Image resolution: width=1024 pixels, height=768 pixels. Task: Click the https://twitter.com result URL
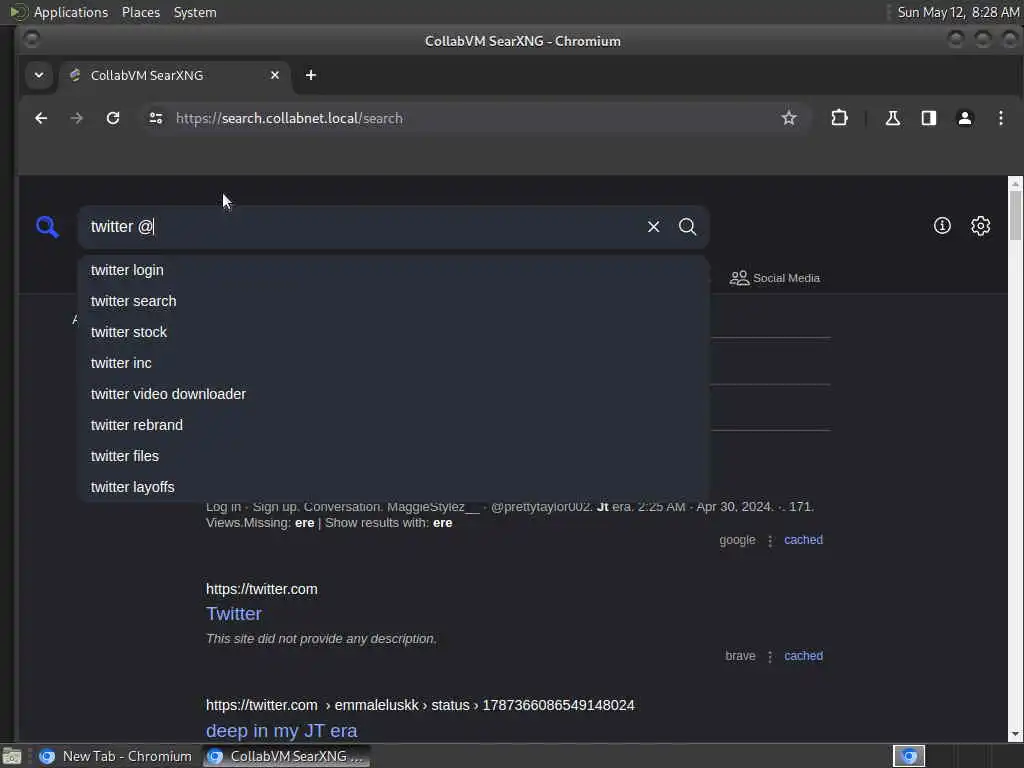pyautogui.click(x=262, y=589)
